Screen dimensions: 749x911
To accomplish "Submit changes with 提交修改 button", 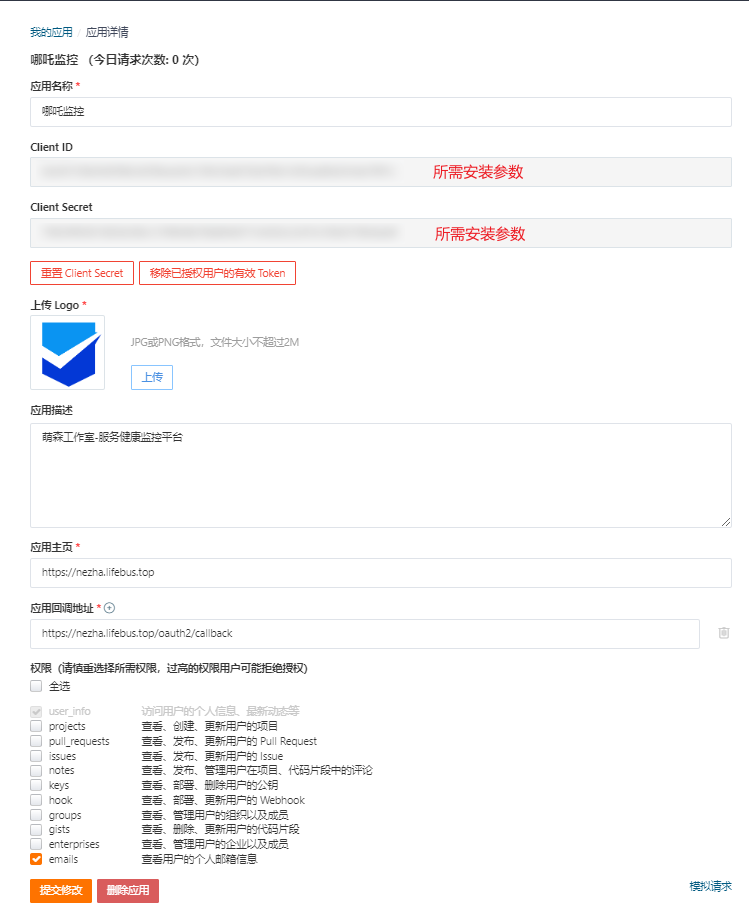I will click(x=61, y=891).
